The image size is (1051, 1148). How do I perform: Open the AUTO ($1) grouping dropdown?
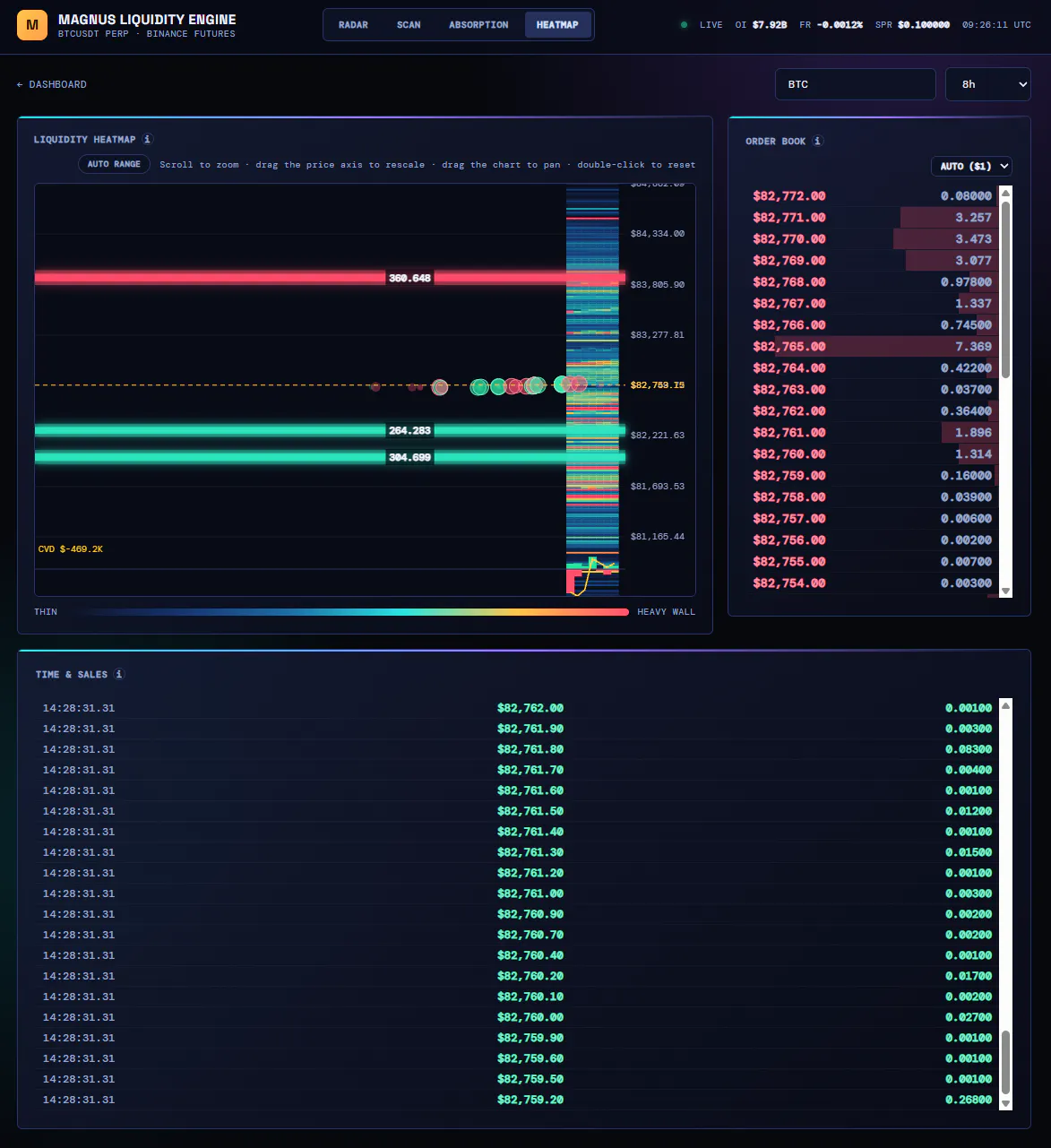click(x=971, y=166)
